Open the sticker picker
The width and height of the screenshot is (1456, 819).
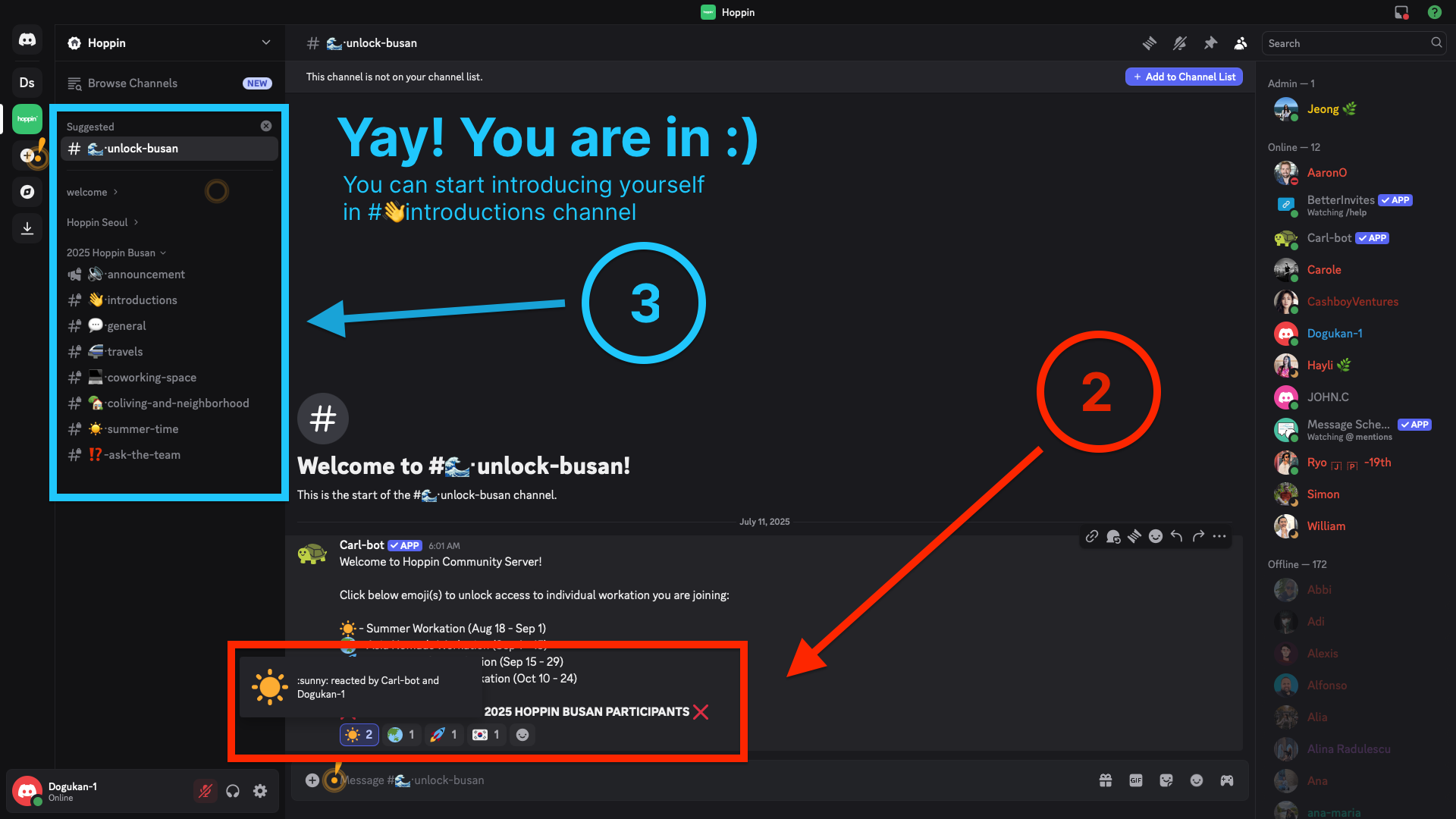(x=1166, y=780)
